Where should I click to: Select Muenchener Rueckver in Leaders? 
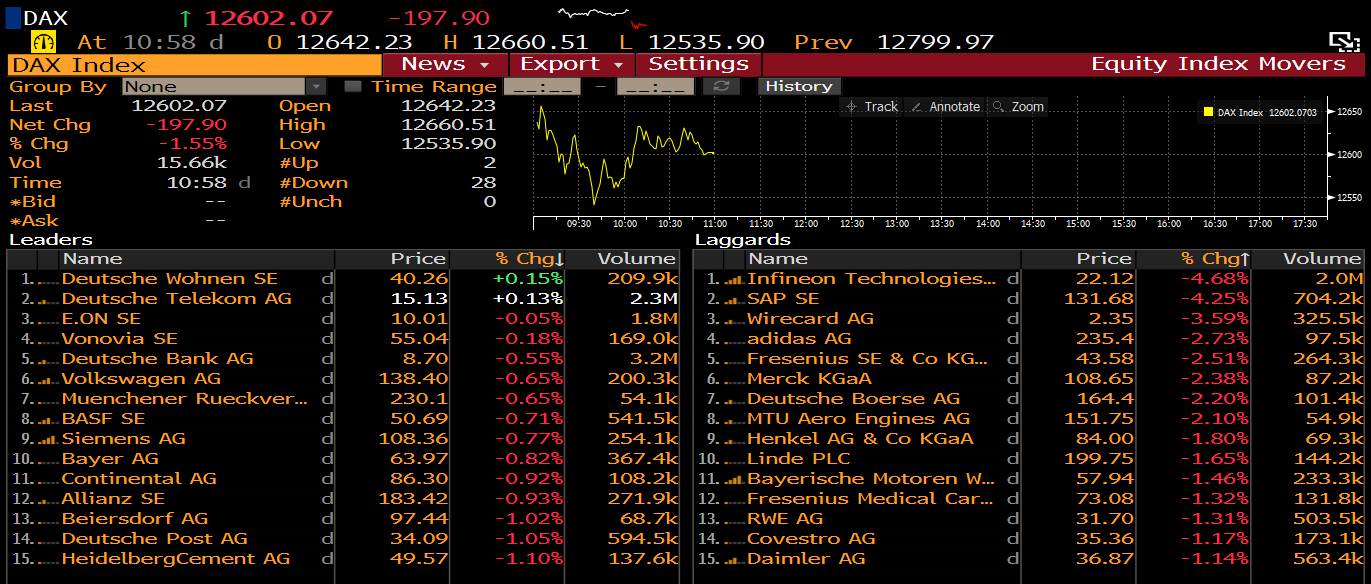coord(343,399)
